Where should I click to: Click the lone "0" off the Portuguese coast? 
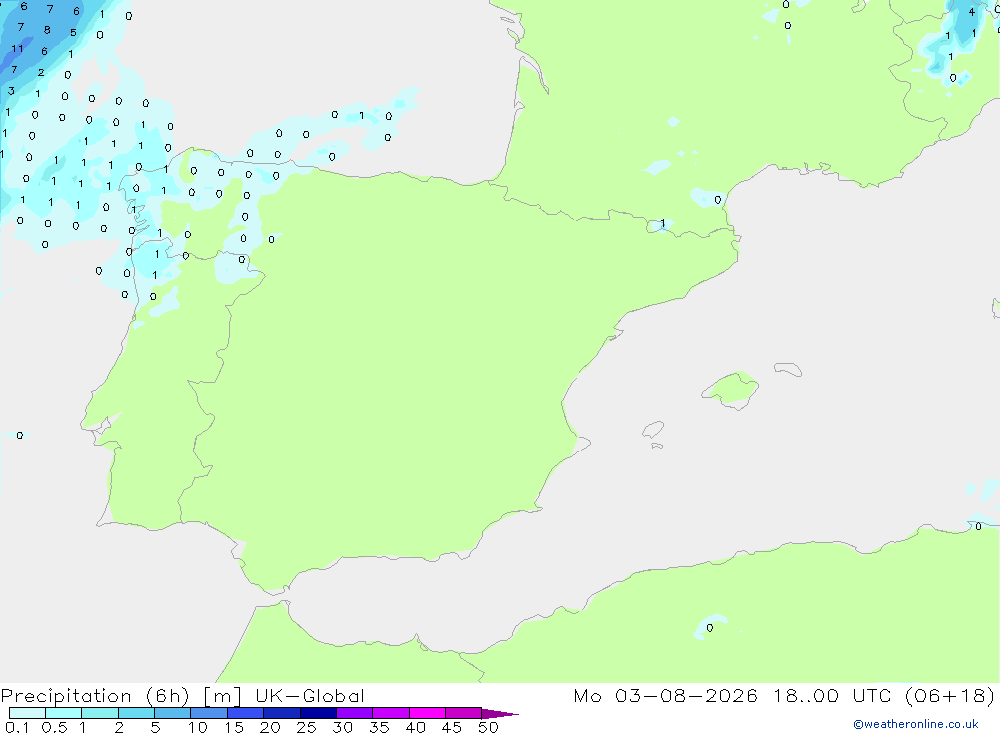click(20, 436)
